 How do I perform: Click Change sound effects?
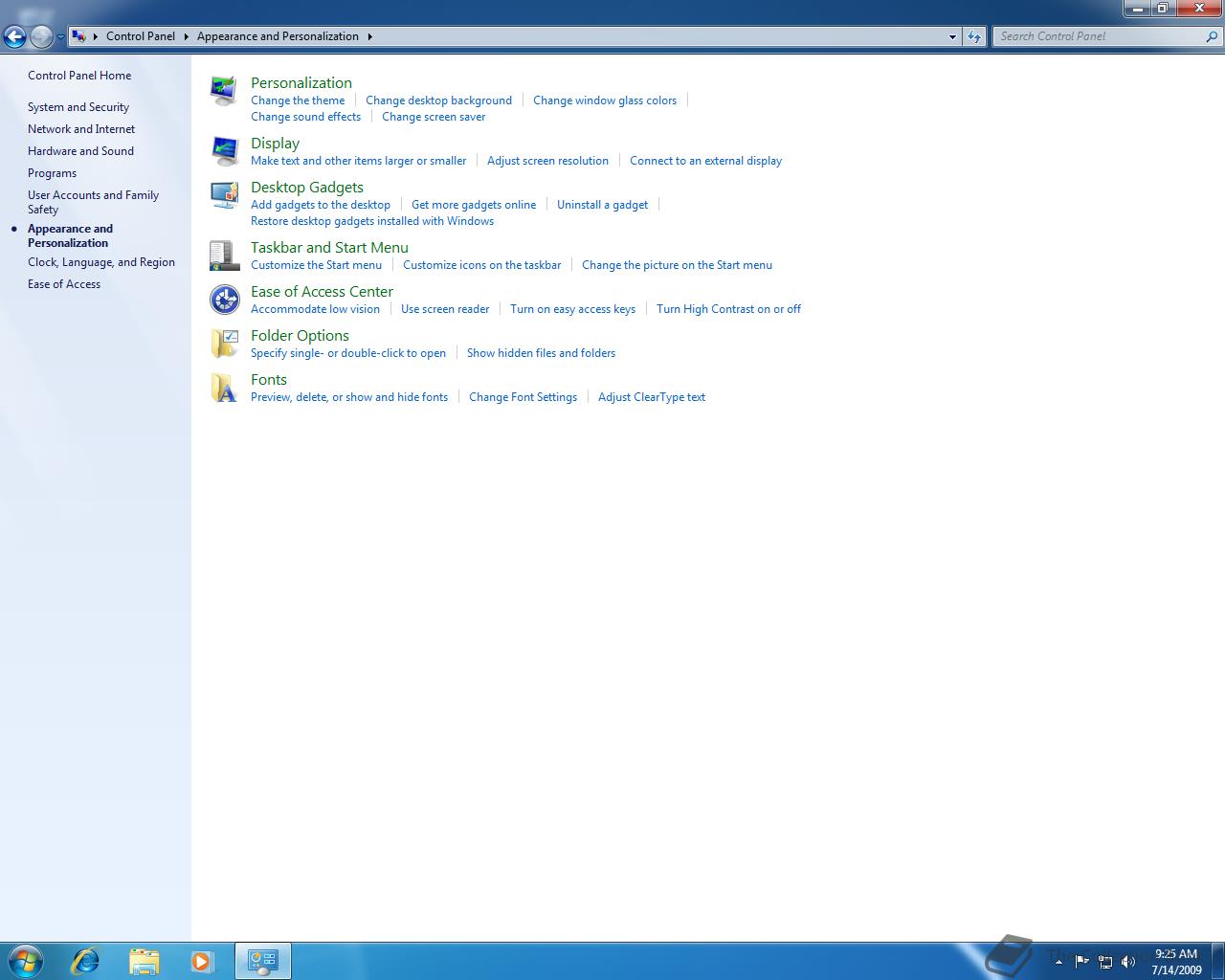(305, 117)
